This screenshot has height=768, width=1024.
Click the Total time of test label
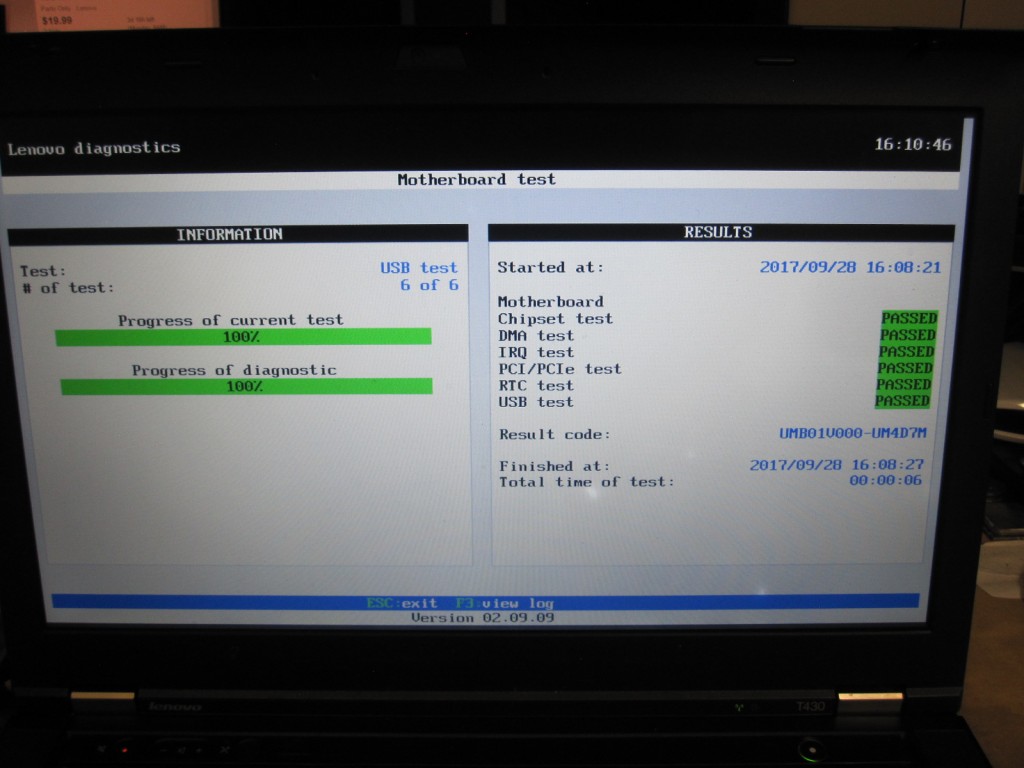pos(586,482)
